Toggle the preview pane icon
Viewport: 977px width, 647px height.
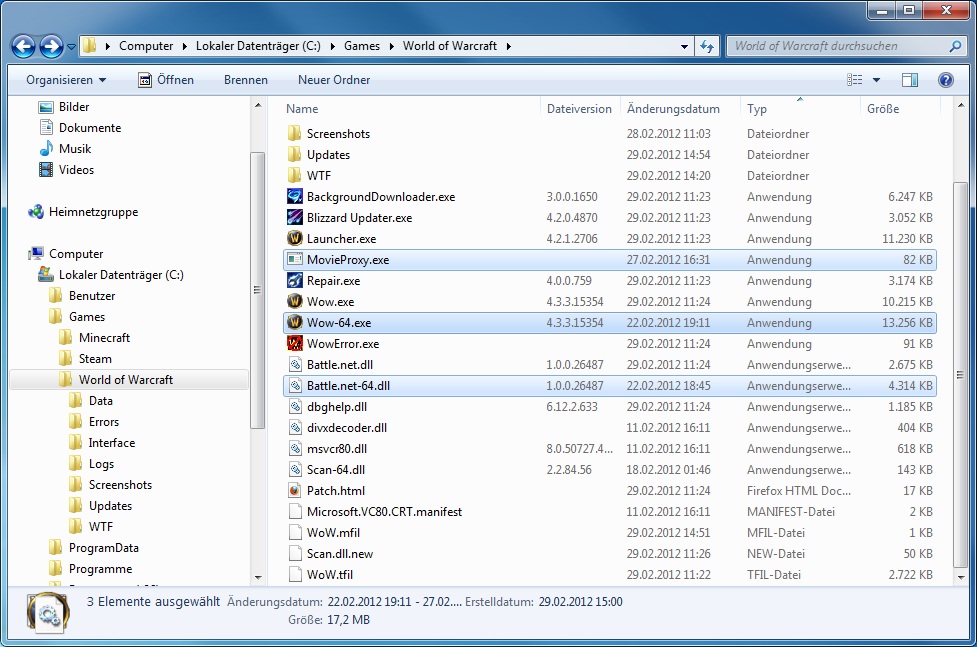pyautogui.click(x=910, y=80)
